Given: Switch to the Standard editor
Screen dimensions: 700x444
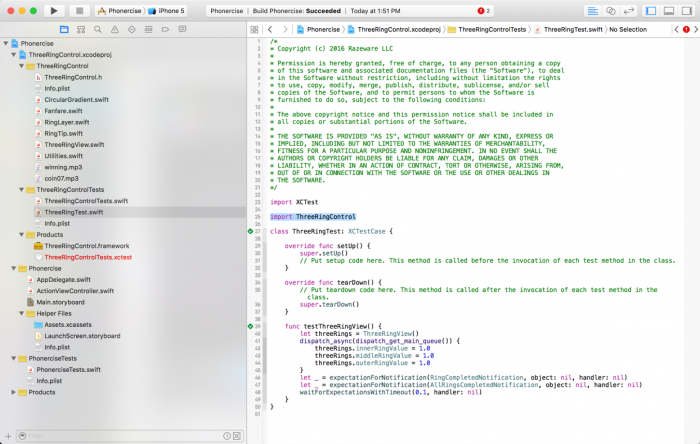Looking at the screenshot, I should point(592,11).
